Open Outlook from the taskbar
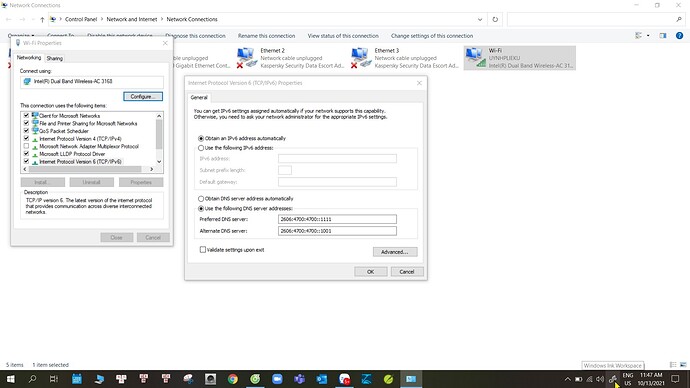Screen dimensions: 690x388 322,379
